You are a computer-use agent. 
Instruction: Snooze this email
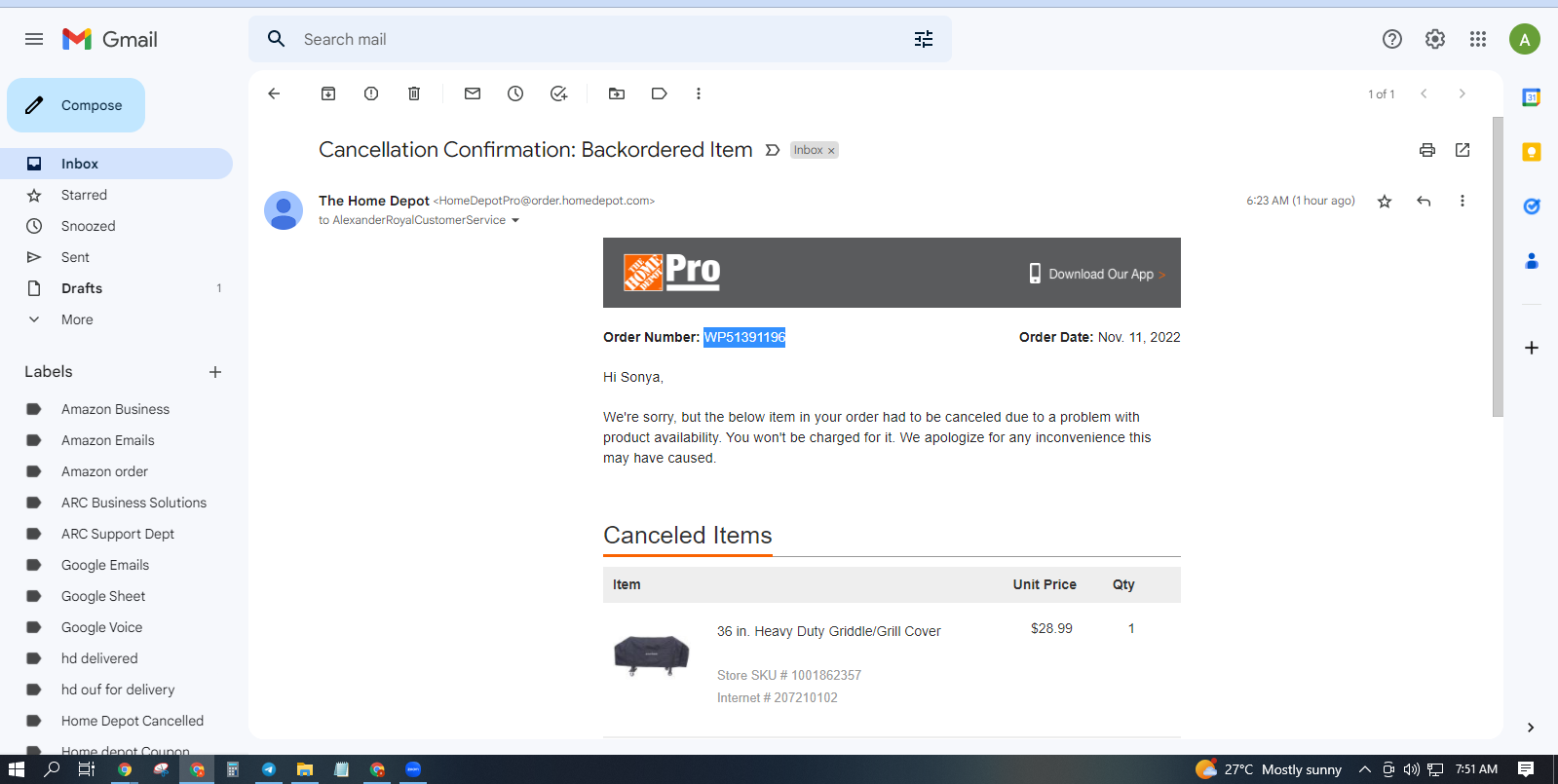515,93
